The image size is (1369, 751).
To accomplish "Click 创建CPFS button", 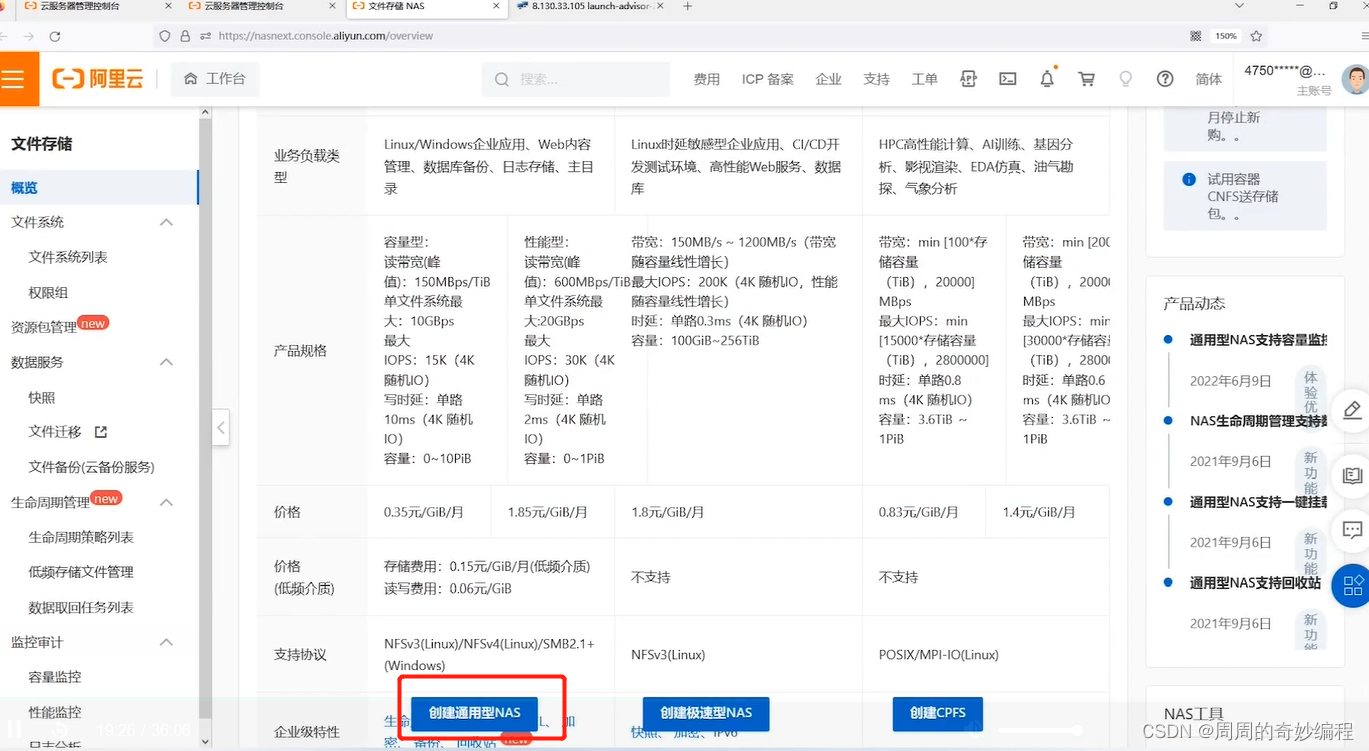I will 938,713.
